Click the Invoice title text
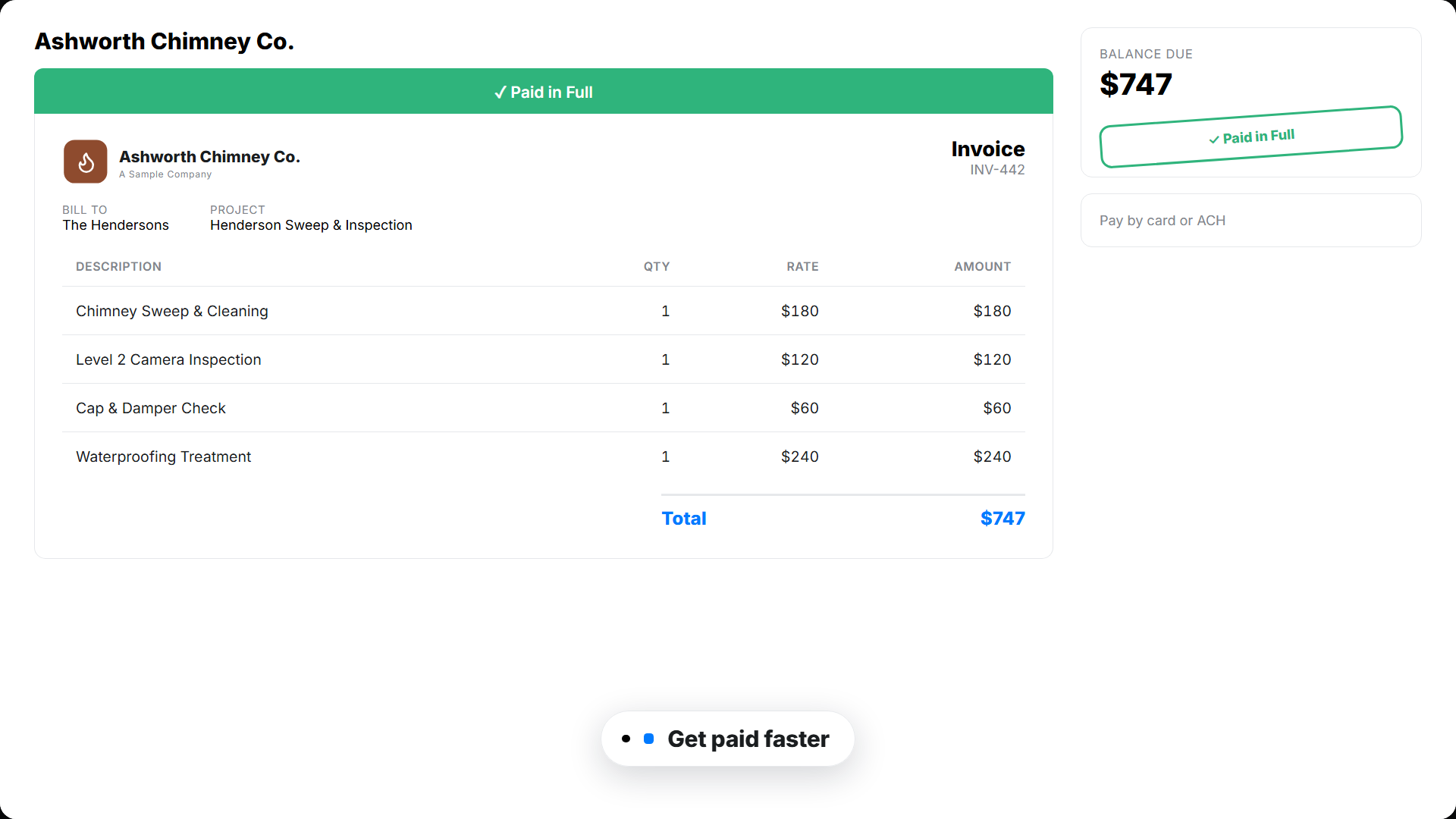Viewport: 1456px width, 819px height. [988, 149]
